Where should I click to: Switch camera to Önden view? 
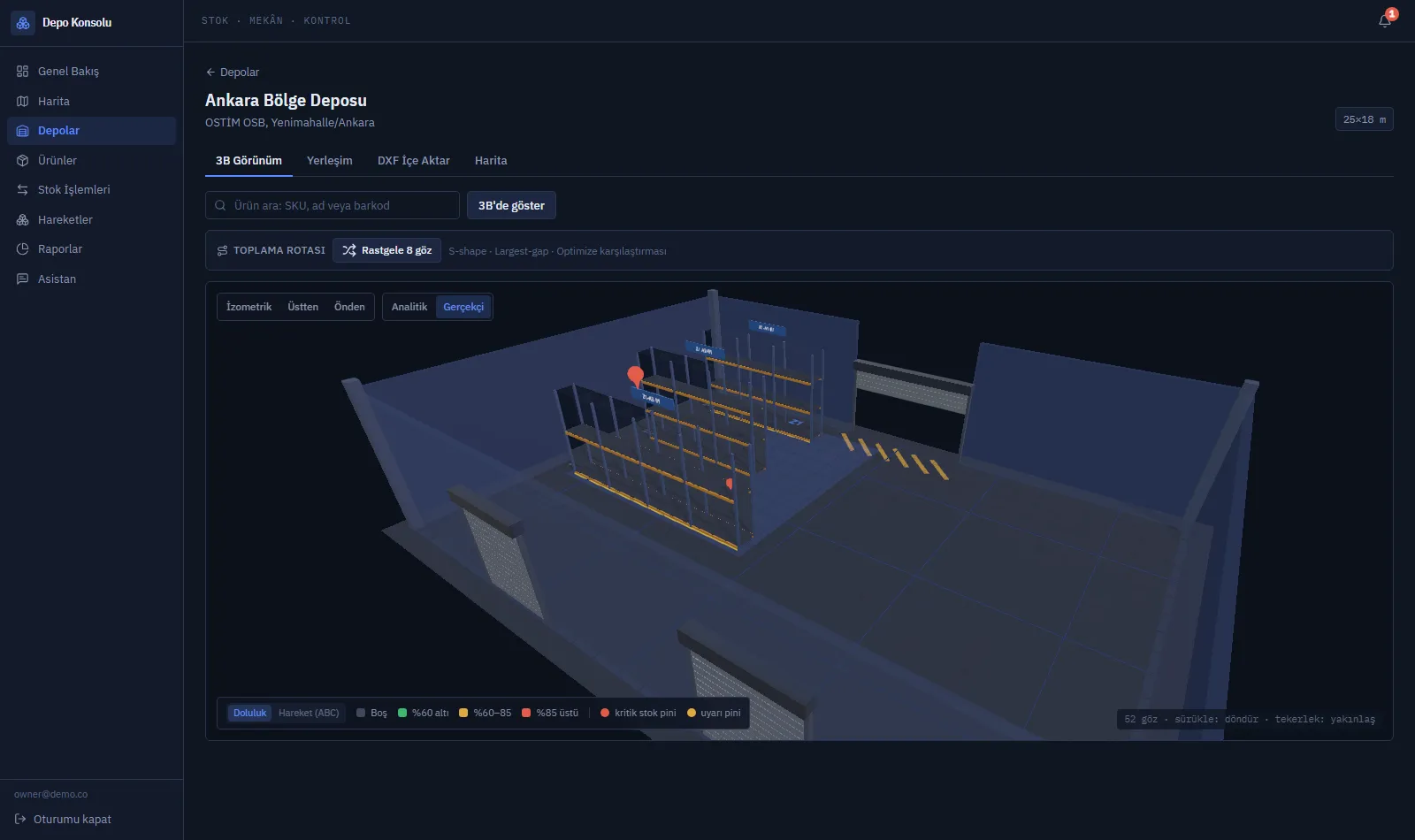pos(349,307)
